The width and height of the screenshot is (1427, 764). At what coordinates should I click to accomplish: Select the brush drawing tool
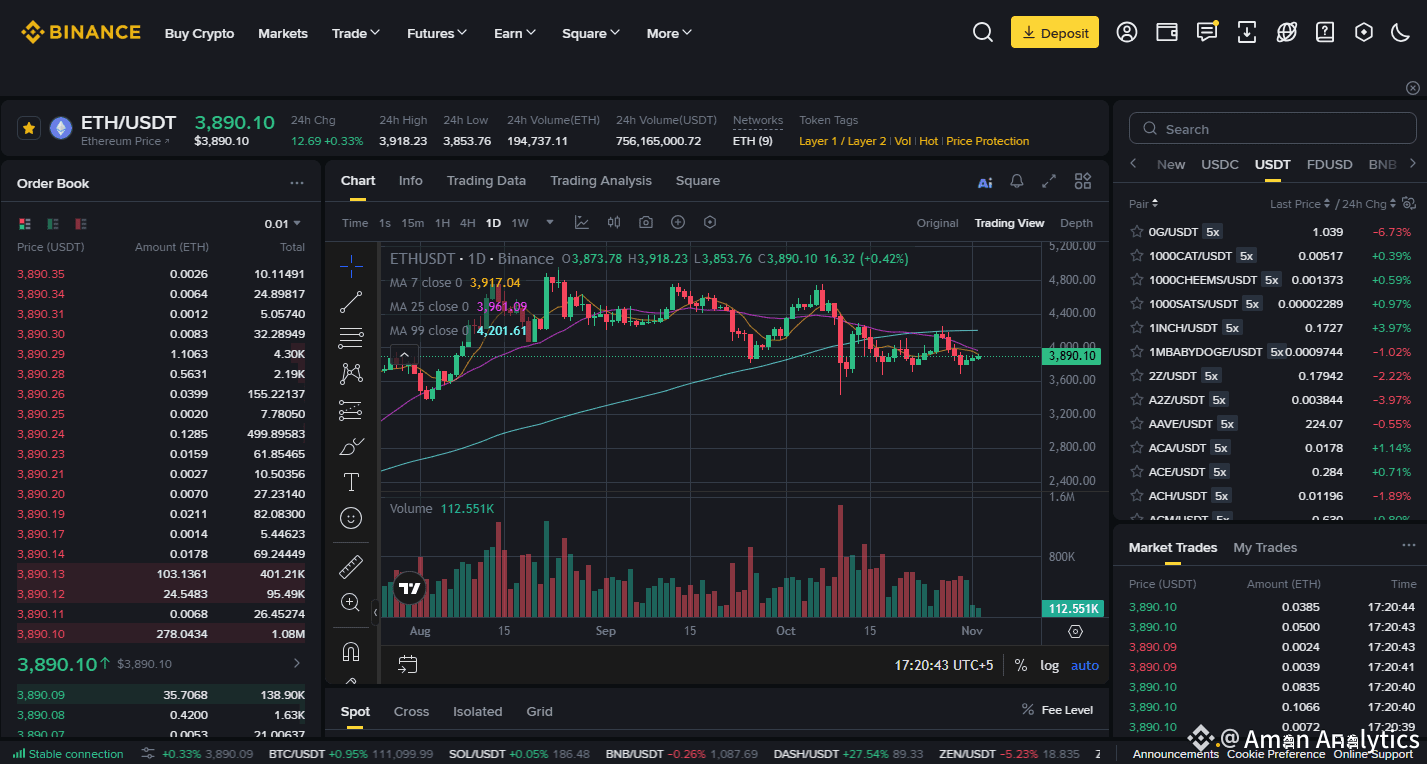pyautogui.click(x=351, y=446)
